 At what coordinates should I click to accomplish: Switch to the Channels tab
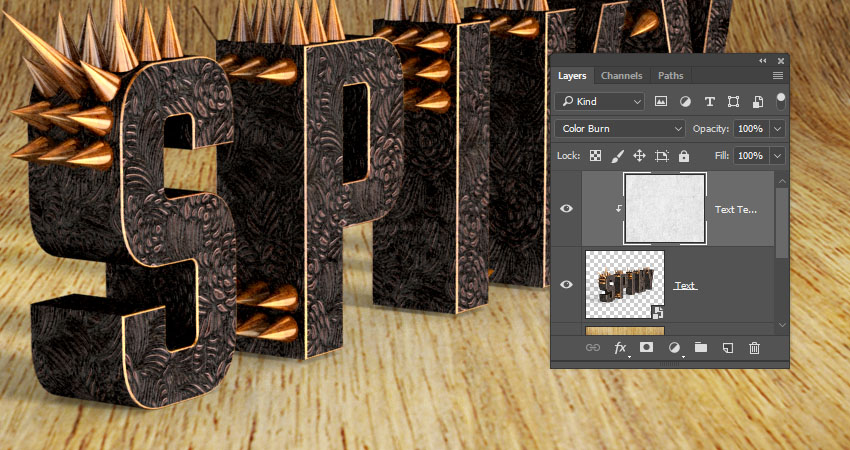pos(621,76)
